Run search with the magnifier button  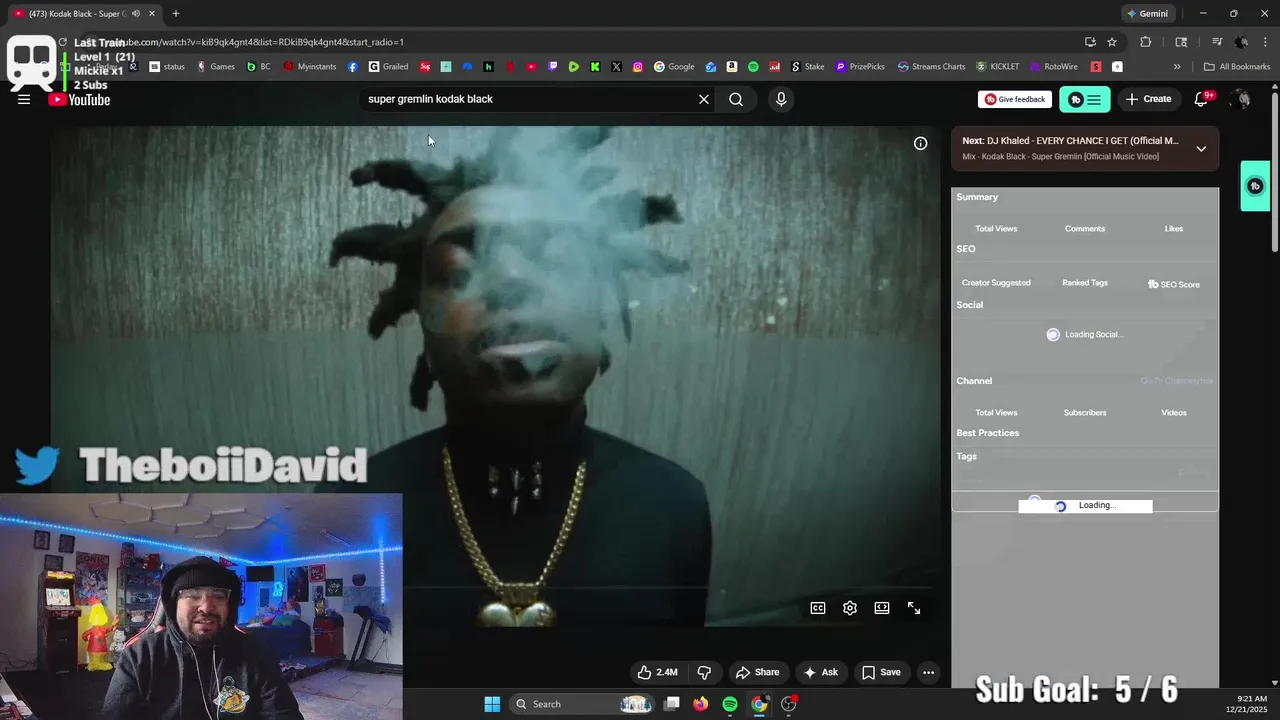click(x=736, y=99)
